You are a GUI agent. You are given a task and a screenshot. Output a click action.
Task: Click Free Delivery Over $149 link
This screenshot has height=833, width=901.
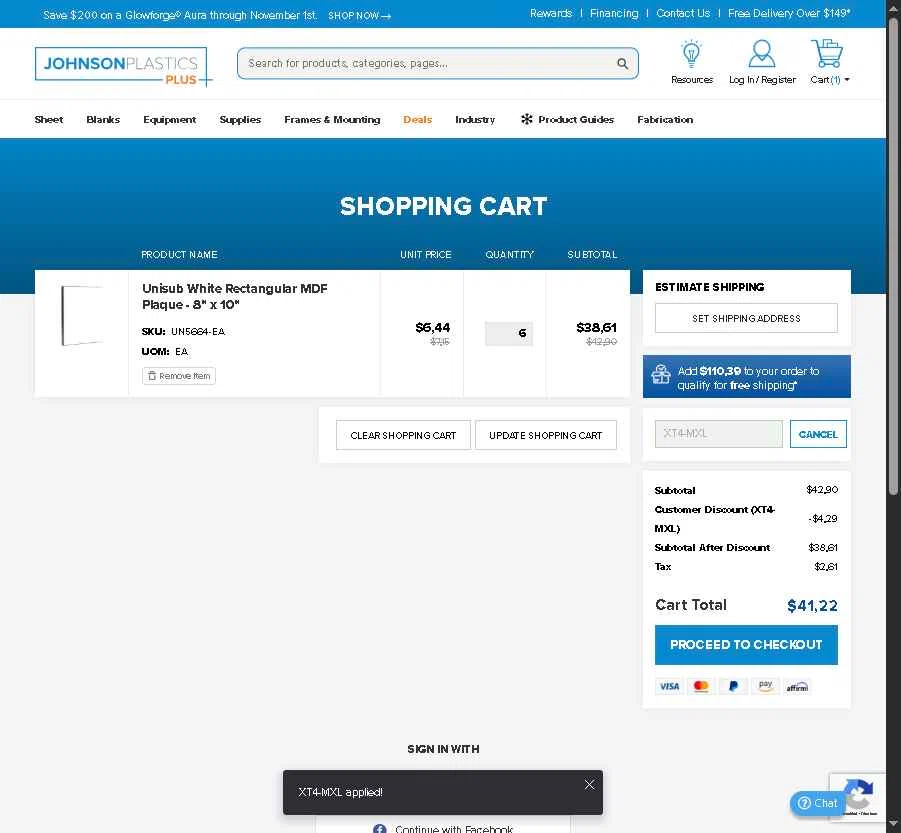coord(789,13)
